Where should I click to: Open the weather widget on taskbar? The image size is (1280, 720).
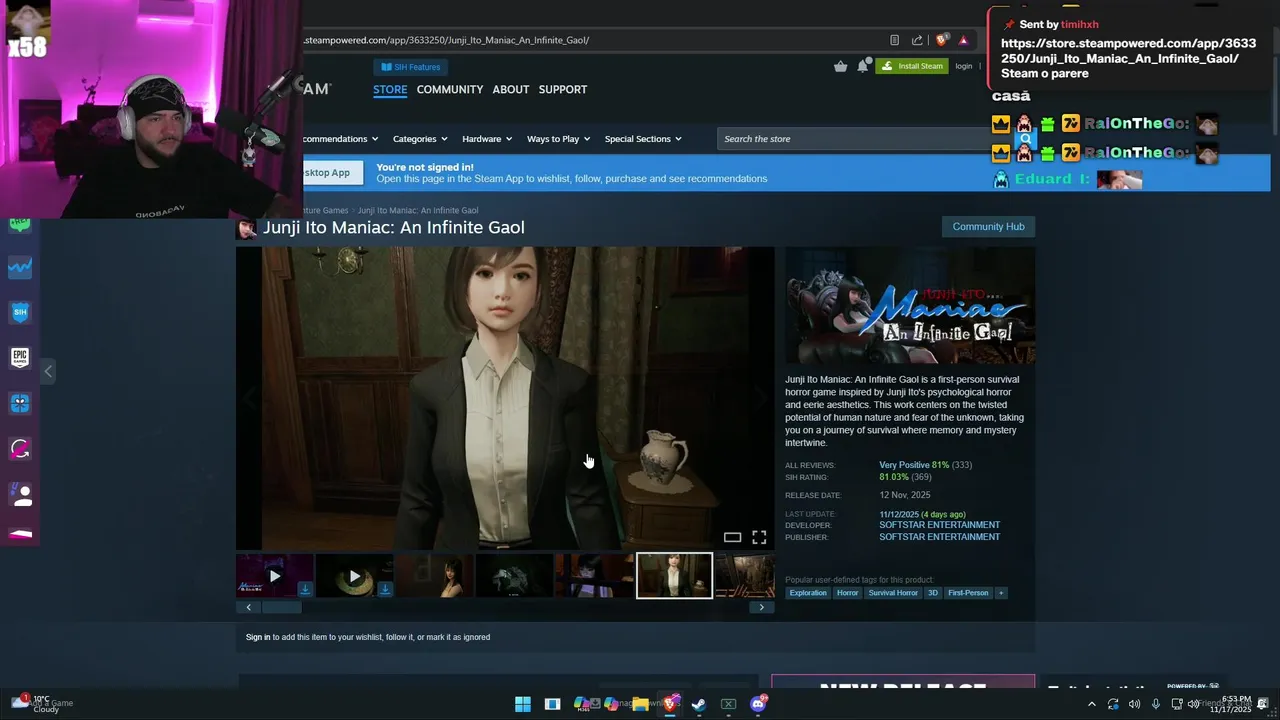tap(42, 704)
